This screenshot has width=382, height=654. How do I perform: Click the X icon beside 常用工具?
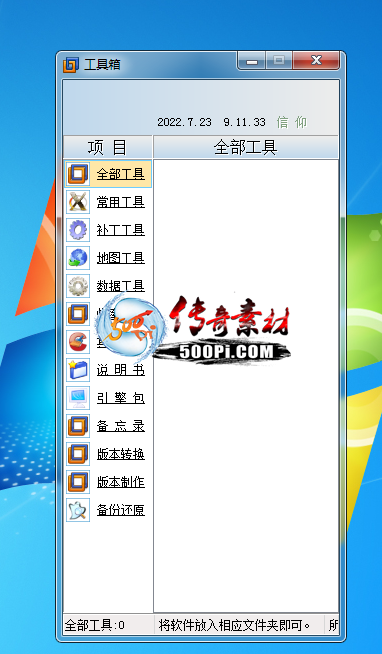coord(78,202)
